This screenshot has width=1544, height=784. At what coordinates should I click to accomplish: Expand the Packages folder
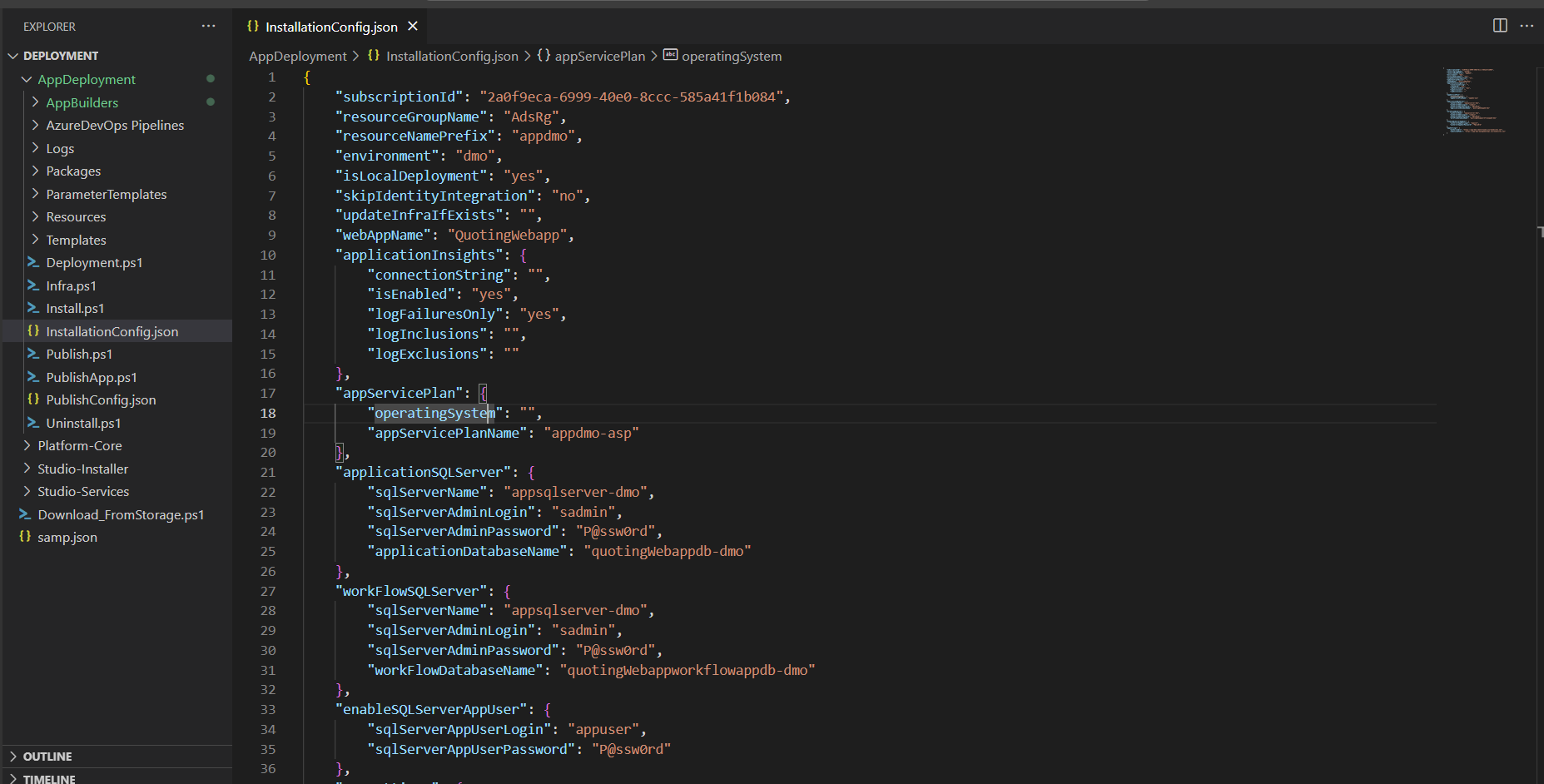pos(35,171)
